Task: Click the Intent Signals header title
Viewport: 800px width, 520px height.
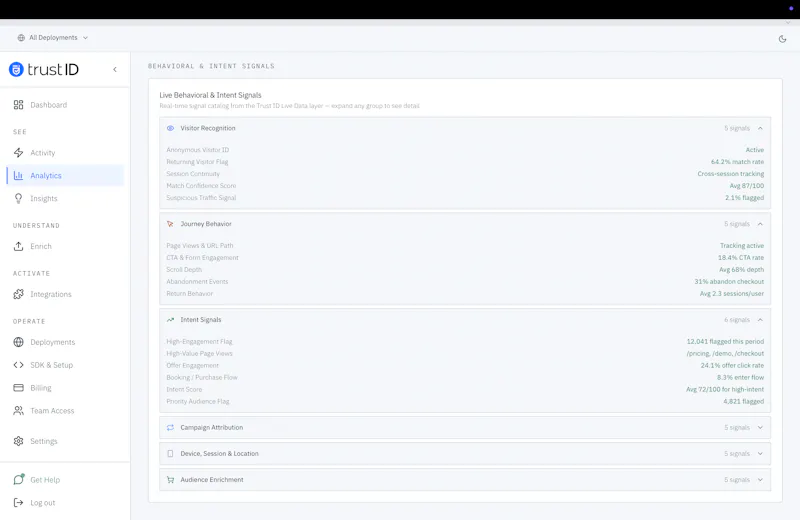Action: tap(201, 320)
